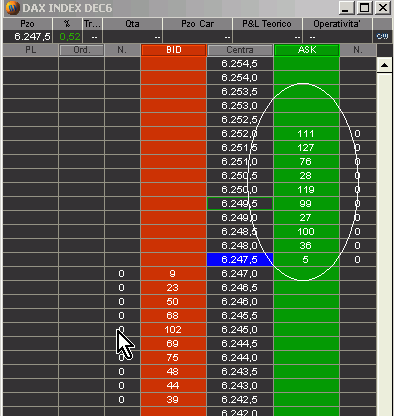The image size is (394, 416).
Task: Click ask quantity 28 at price 6.250,5
Action: click(x=306, y=176)
